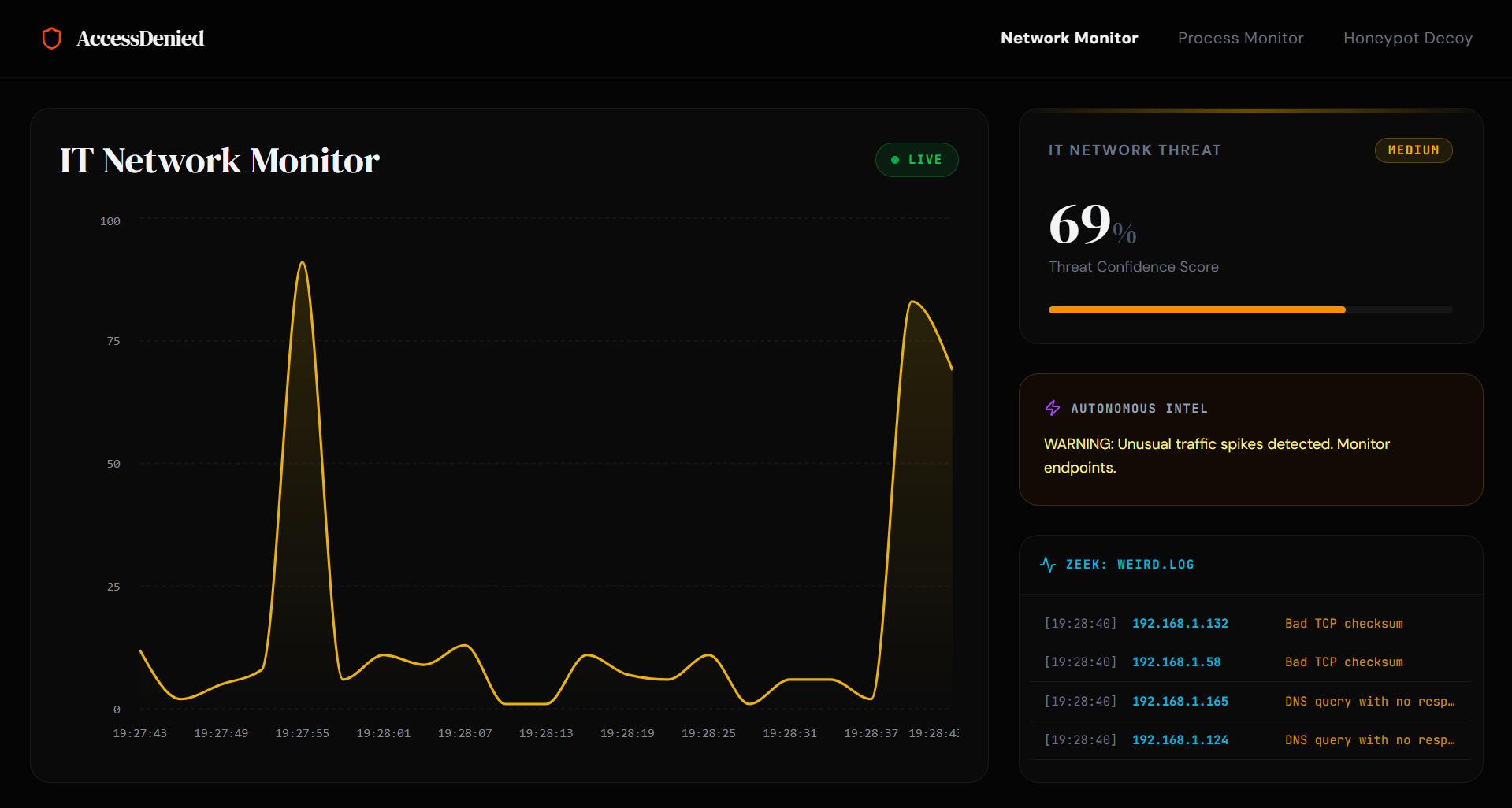This screenshot has height=808, width=1512.
Task: Switch to the Process Monitor tab
Action: pos(1240,38)
